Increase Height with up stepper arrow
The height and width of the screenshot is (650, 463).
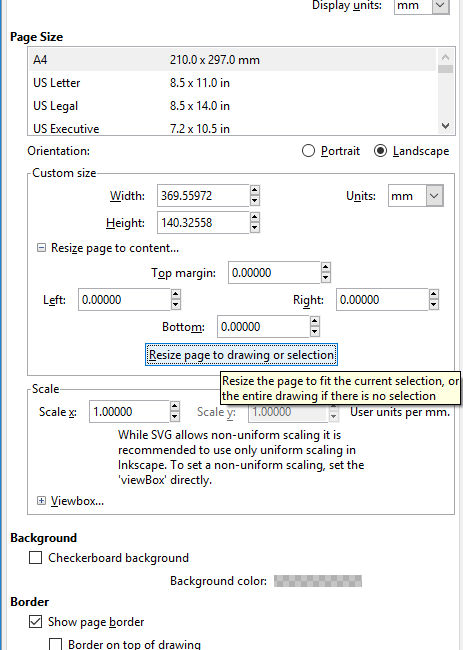click(x=255, y=217)
